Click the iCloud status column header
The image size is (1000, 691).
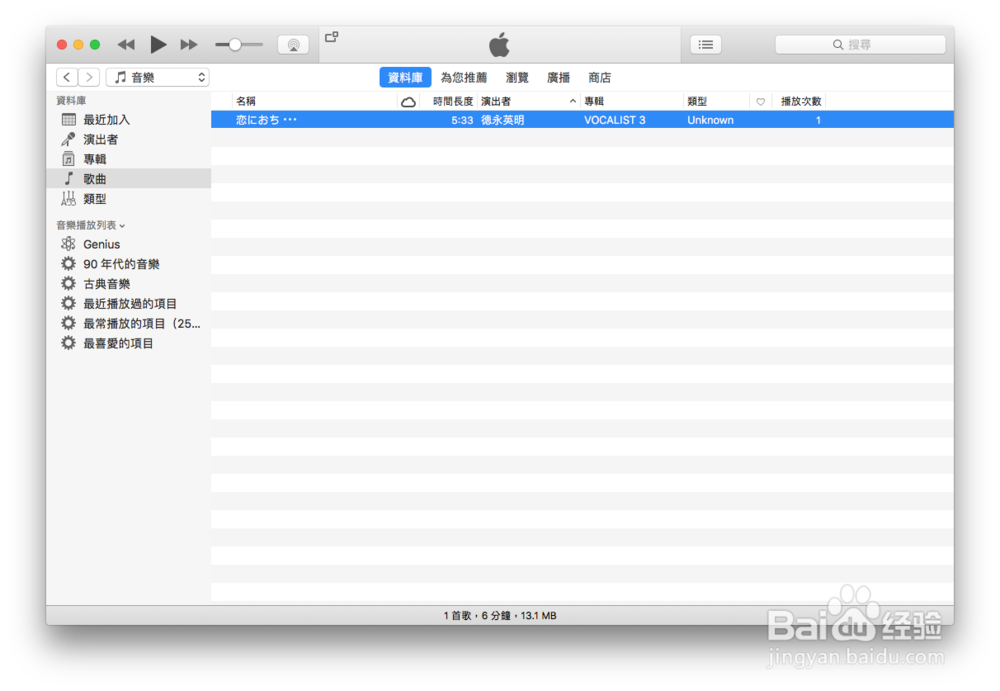(408, 101)
